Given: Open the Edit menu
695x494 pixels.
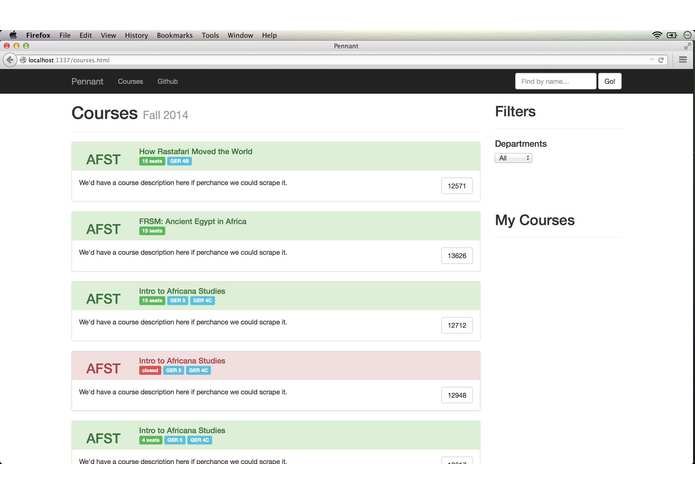Looking at the screenshot, I should pos(86,35).
